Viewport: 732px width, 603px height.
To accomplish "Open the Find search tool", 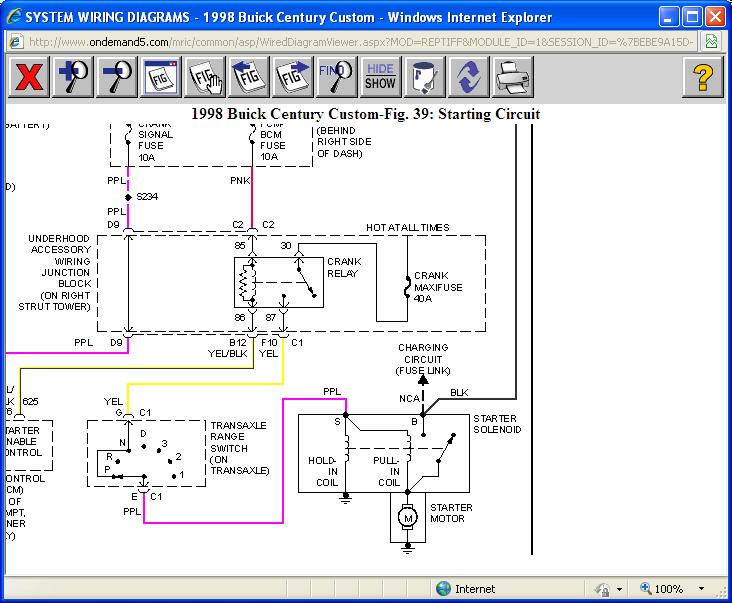I will pyautogui.click(x=336, y=77).
